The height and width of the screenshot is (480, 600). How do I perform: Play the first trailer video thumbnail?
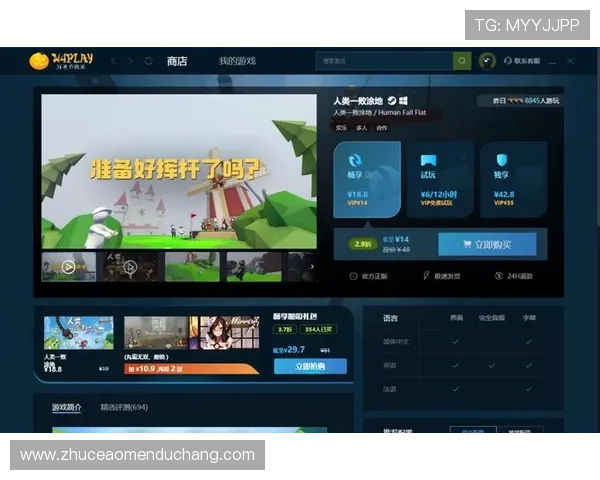[68, 267]
